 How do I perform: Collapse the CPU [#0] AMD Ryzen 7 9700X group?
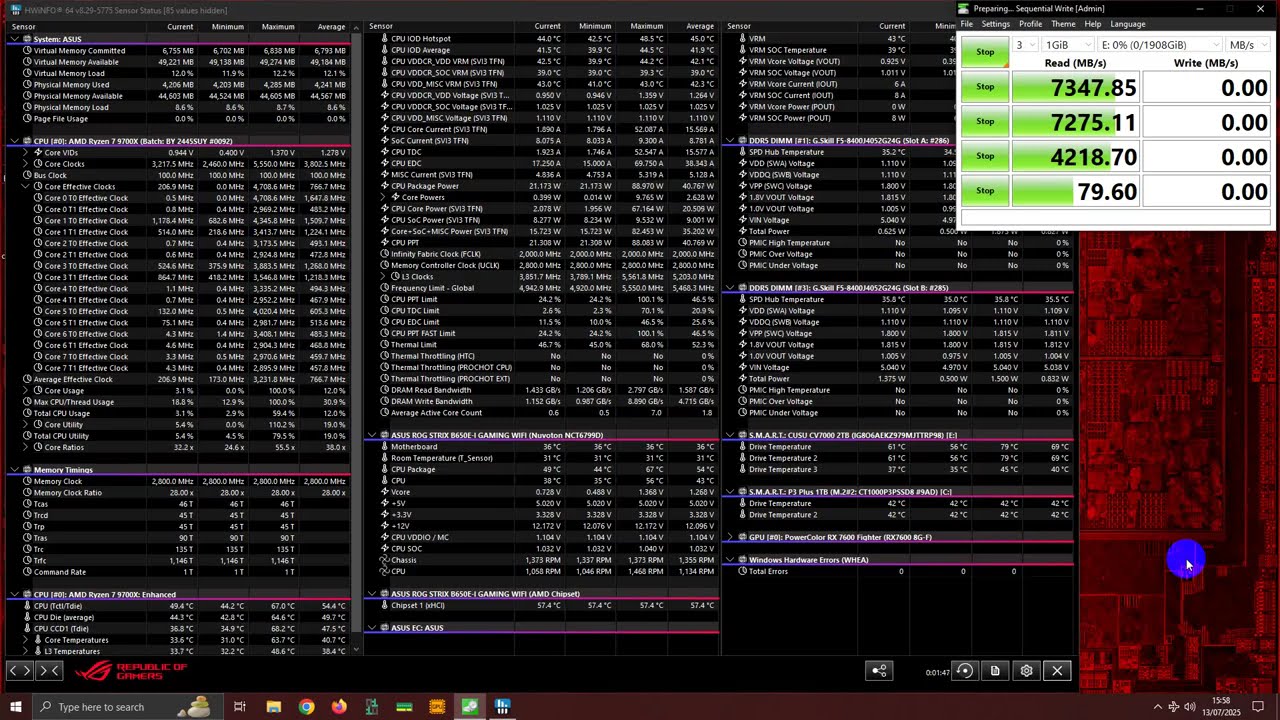point(15,141)
